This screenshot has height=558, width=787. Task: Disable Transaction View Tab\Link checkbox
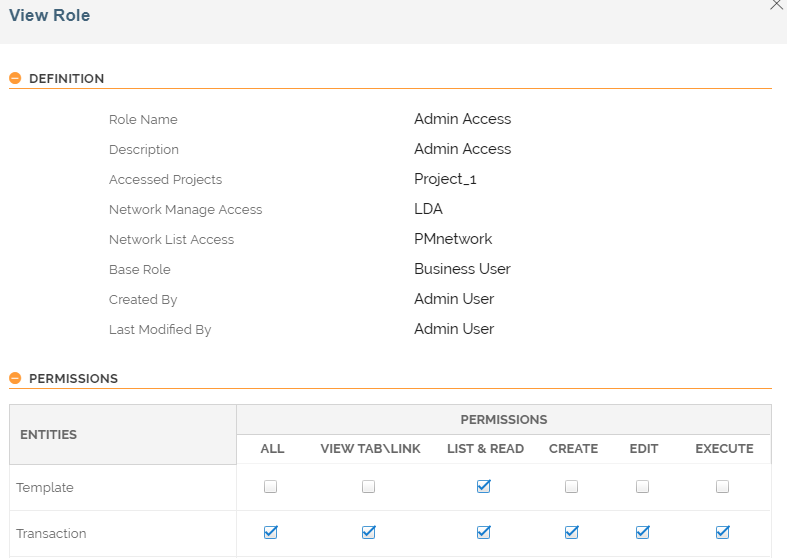click(x=368, y=533)
